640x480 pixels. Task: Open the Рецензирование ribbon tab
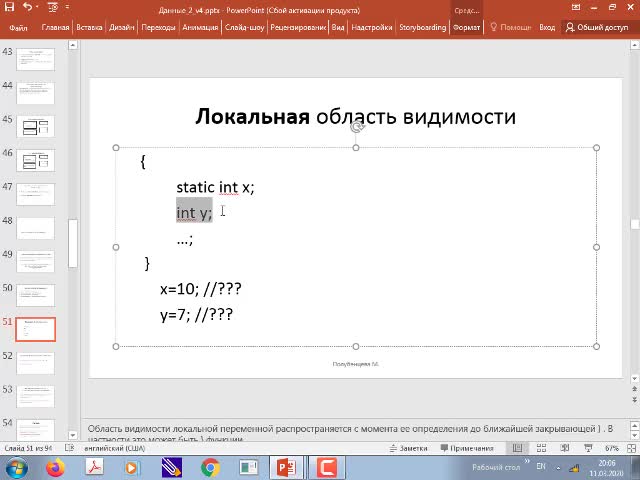(x=298, y=27)
